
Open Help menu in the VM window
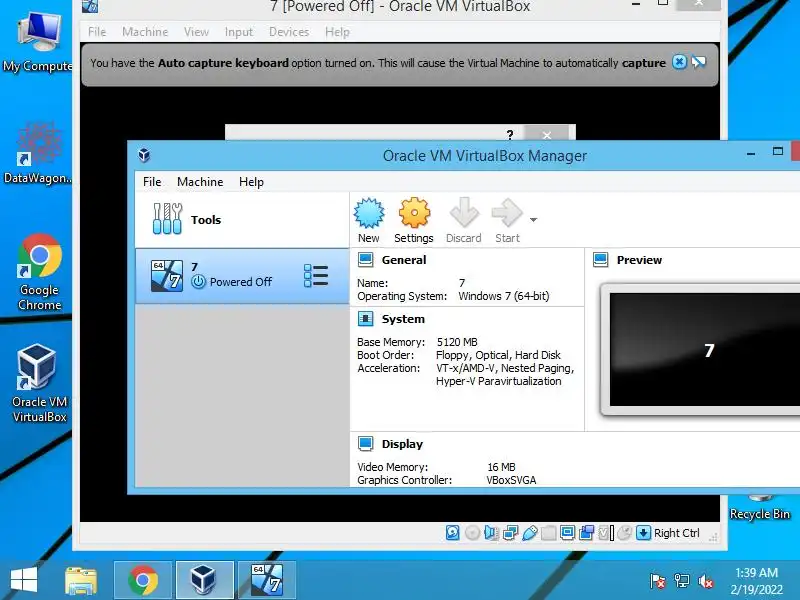337,32
